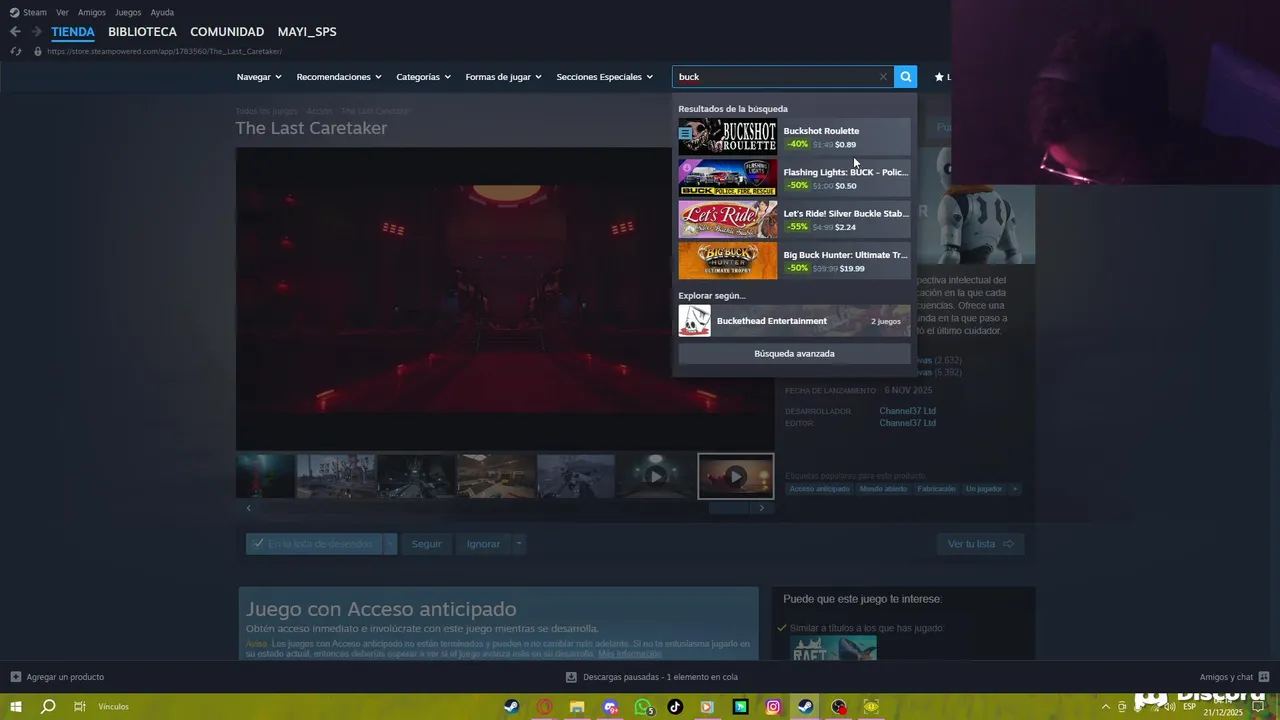Reload the page with the refresh icon
The height and width of the screenshot is (720, 1280).
click(x=15, y=51)
